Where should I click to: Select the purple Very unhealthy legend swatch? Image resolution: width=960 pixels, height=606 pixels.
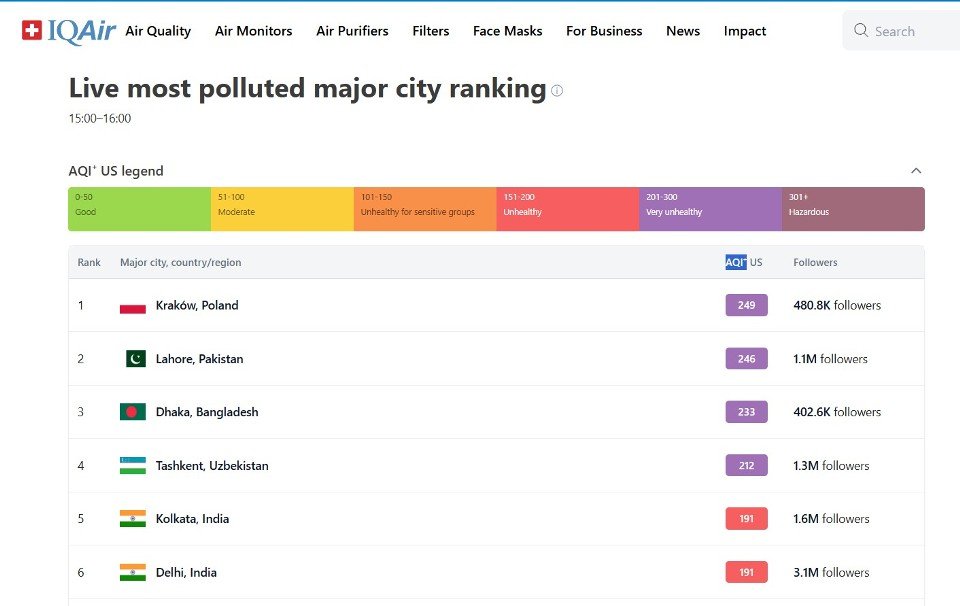tap(710, 209)
